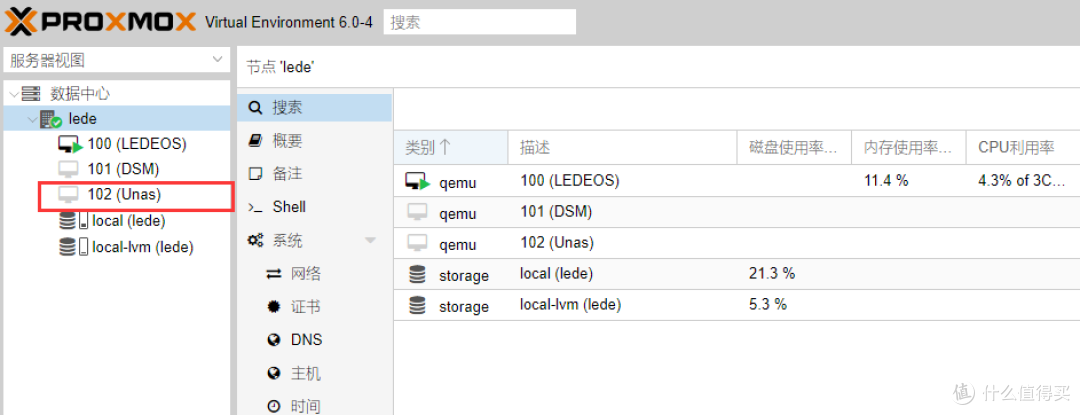Click the 4.3% of 3C CPU cell

click(1022, 181)
